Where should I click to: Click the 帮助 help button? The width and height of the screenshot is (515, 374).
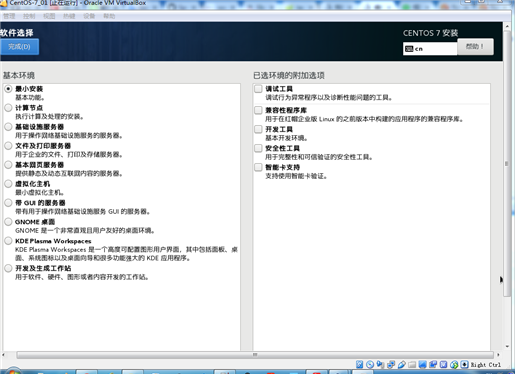point(475,47)
